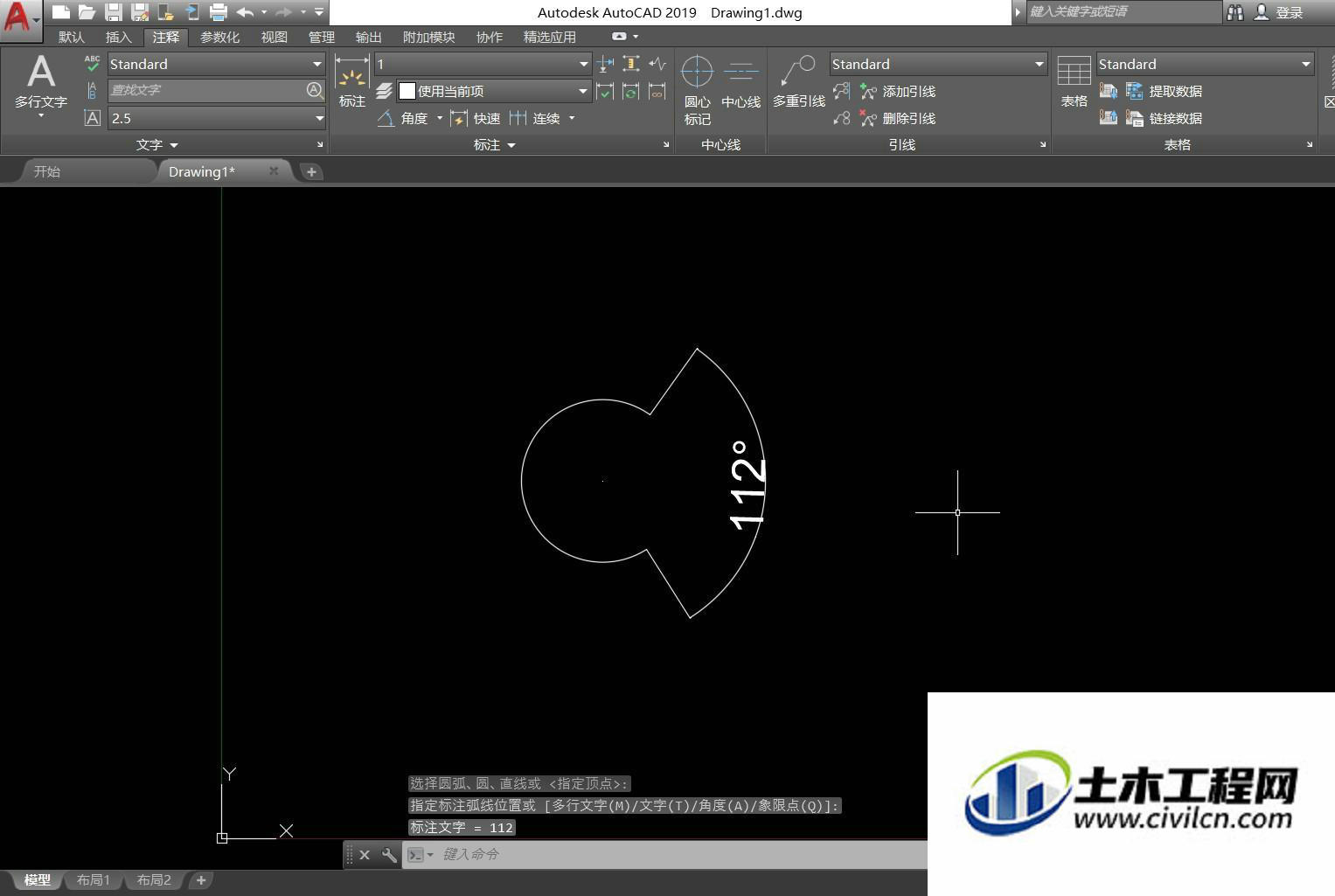Open the table style Standard dropdown

(x=1205, y=64)
